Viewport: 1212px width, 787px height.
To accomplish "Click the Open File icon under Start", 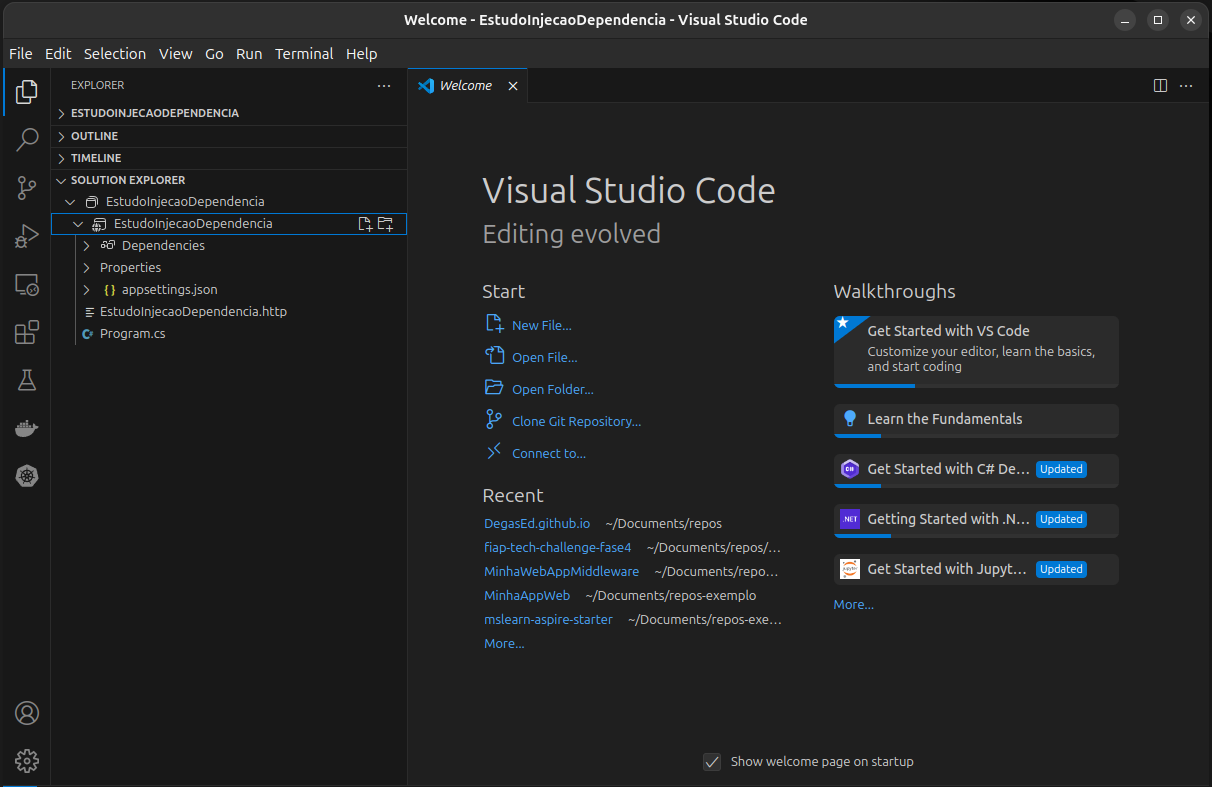I will click(494, 356).
